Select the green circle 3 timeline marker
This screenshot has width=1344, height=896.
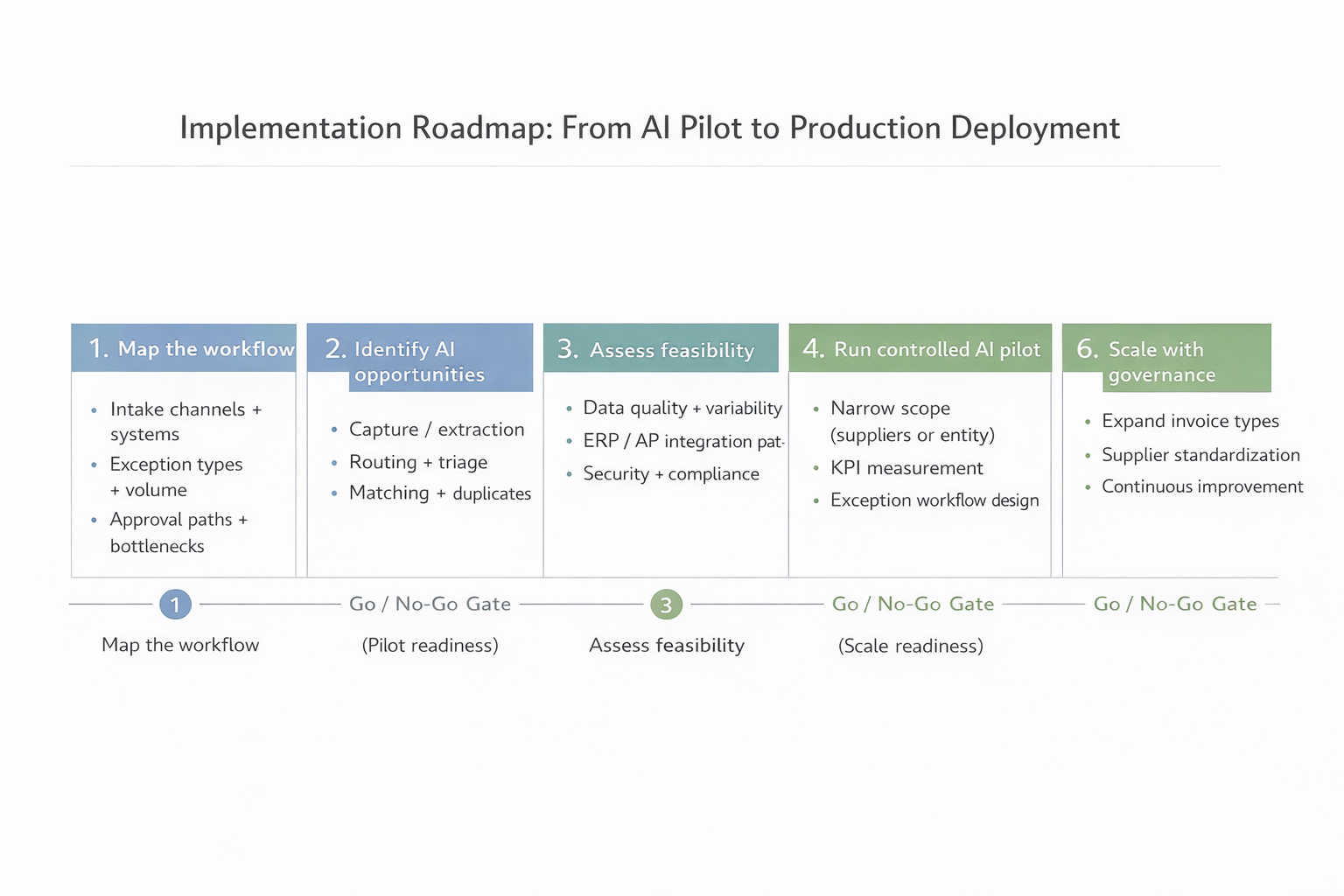(x=666, y=604)
